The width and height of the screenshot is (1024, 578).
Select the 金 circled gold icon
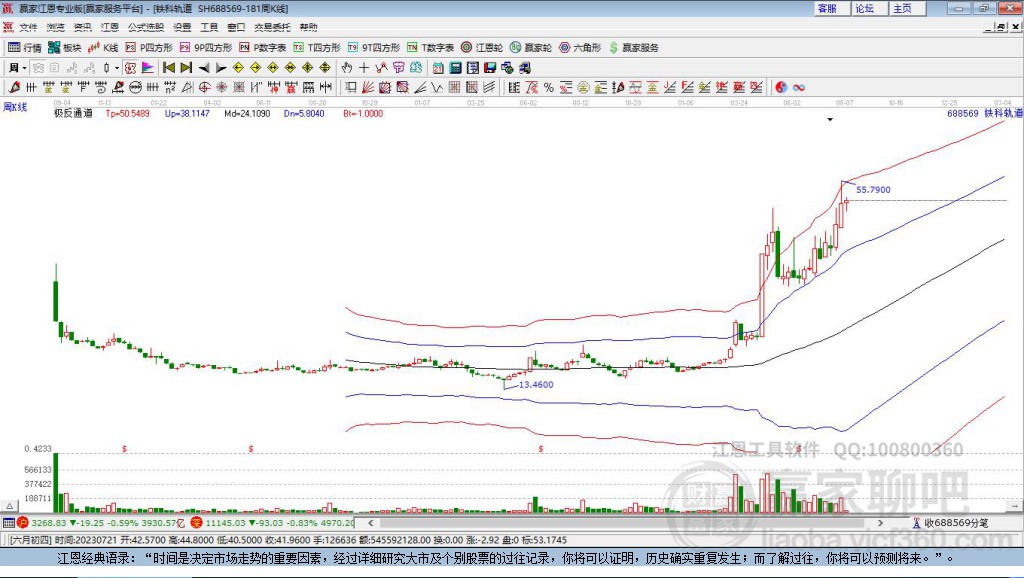[583, 88]
